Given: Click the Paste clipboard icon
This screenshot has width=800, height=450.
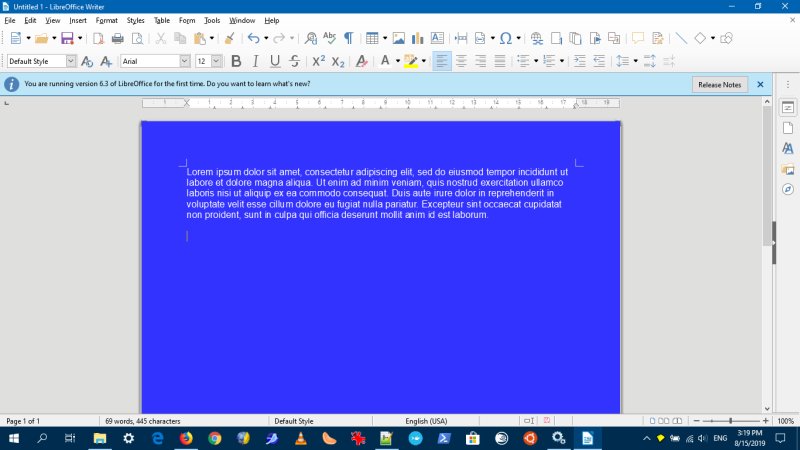Looking at the screenshot, I should [199, 38].
